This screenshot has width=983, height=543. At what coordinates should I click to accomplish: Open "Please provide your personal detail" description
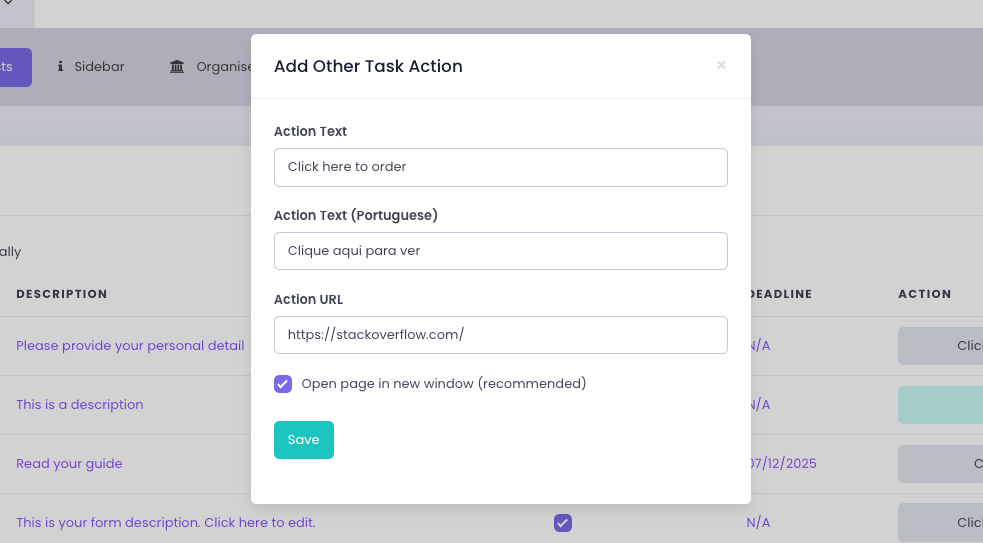(x=130, y=346)
